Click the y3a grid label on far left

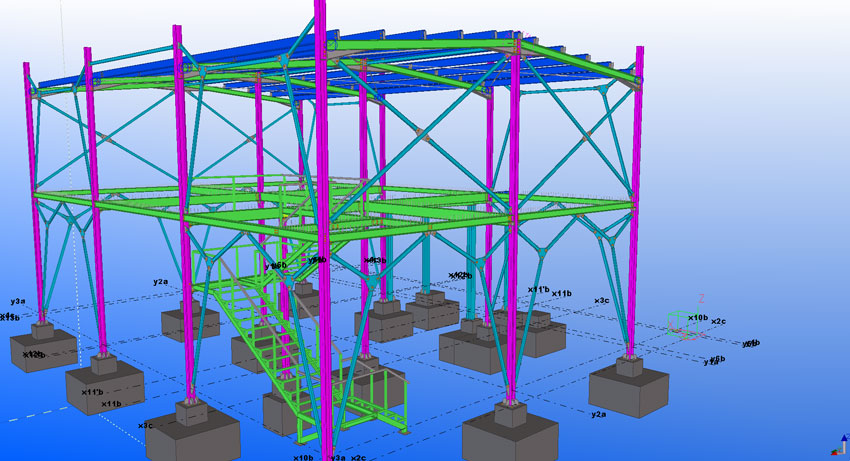[17, 300]
